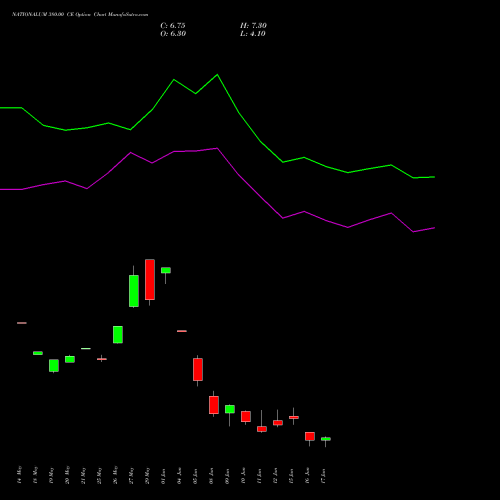Click the "27 May" date label
The width and height of the screenshot is (500, 500).
click(131, 475)
